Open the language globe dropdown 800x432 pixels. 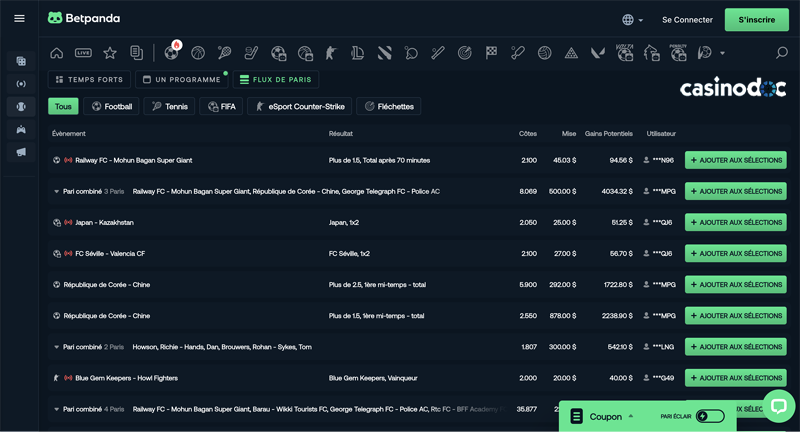(x=632, y=20)
